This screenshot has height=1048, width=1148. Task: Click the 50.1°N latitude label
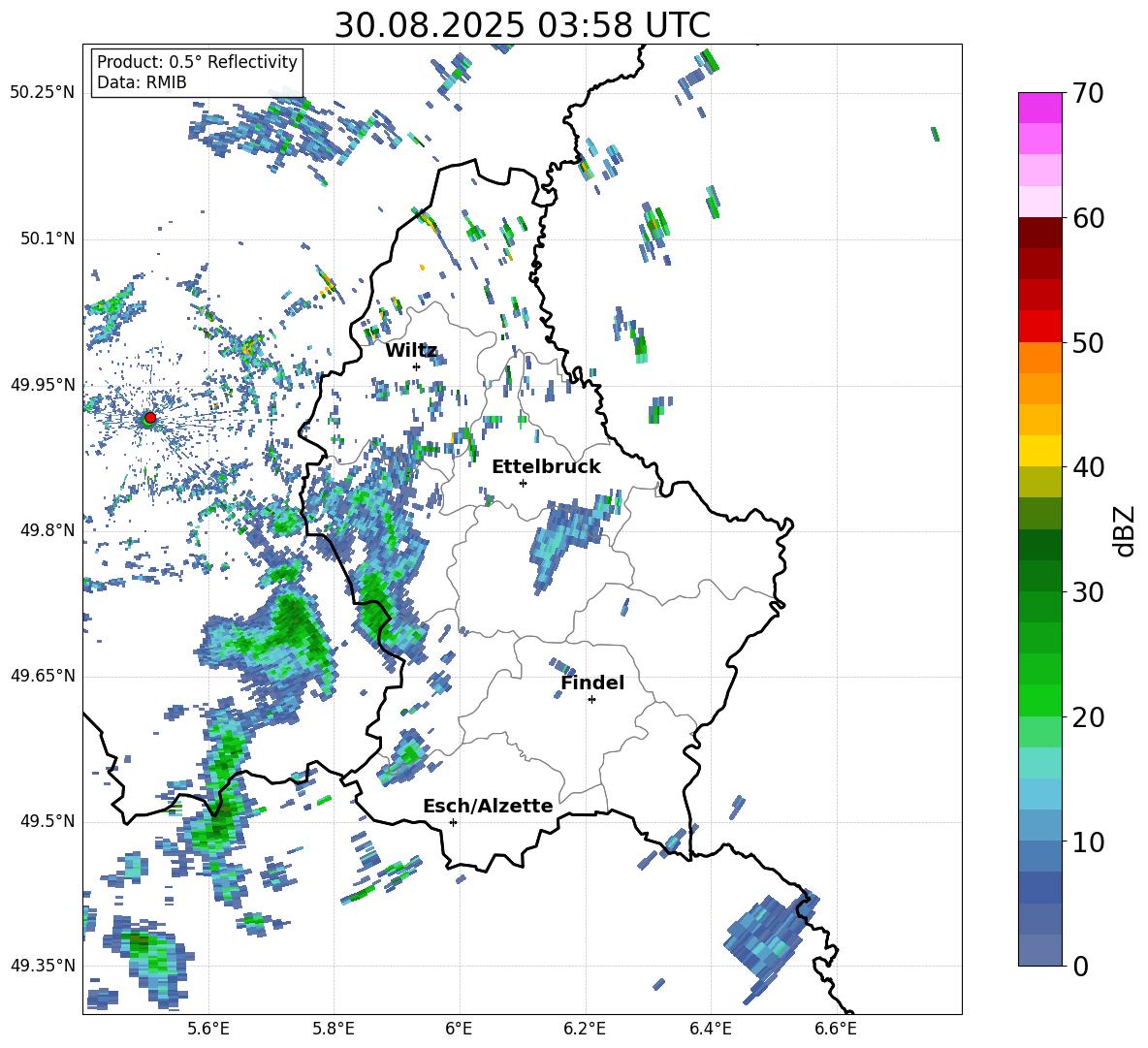point(47,239)
